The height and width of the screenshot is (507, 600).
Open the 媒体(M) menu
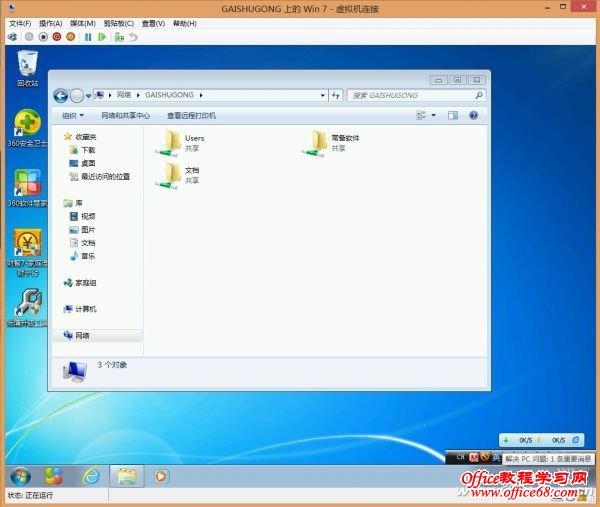point(83,24)
